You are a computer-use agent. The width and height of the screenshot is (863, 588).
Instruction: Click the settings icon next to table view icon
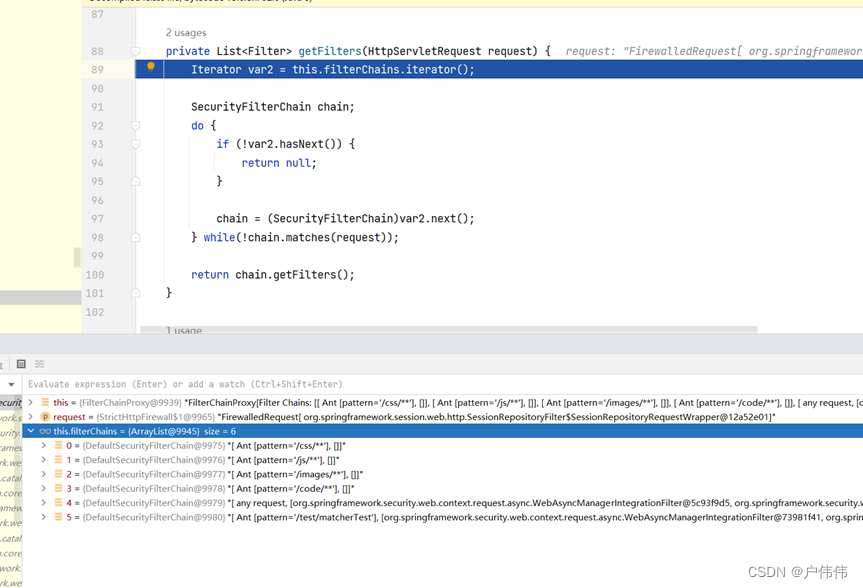coord(39,364)
